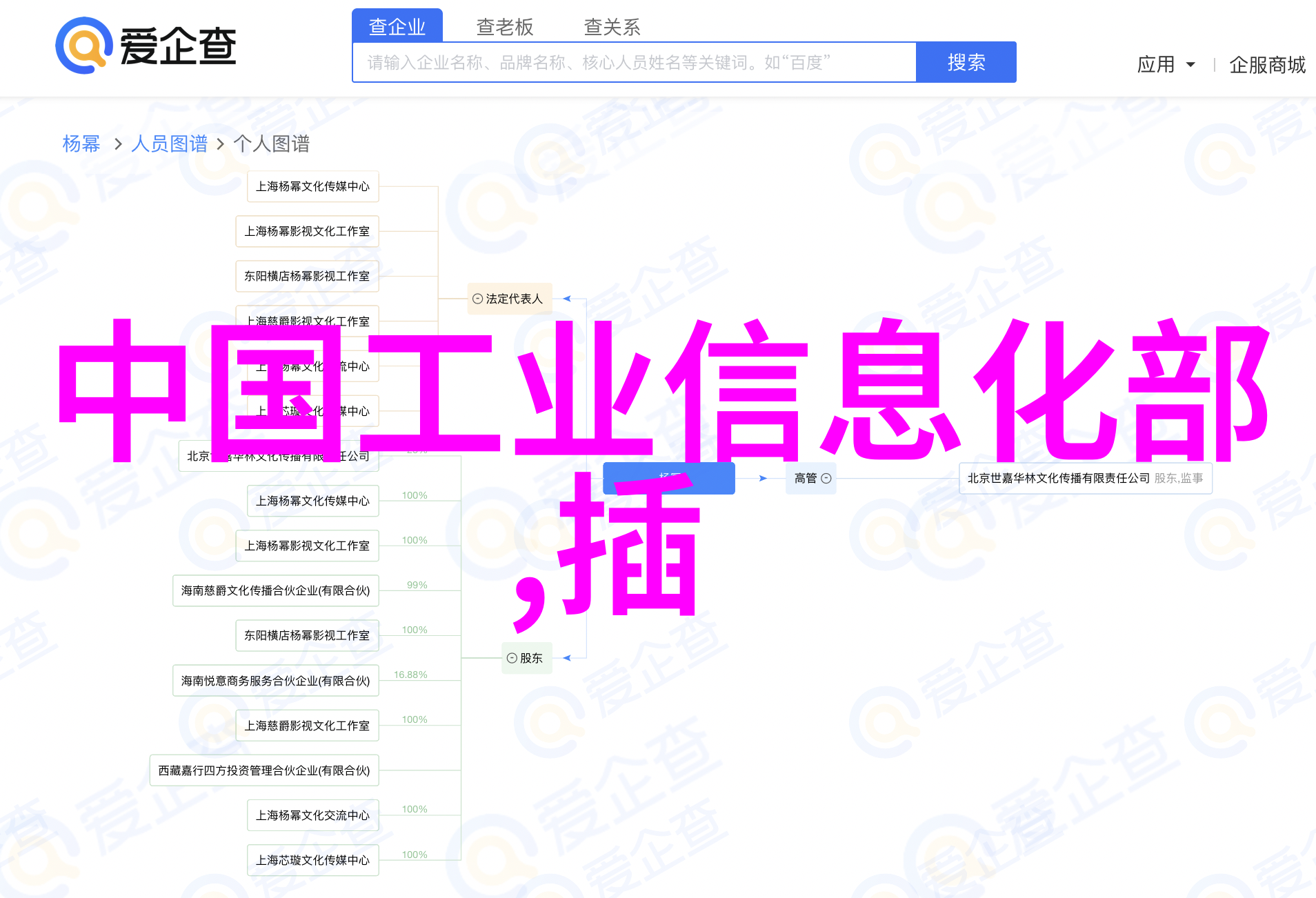Open 上海芯璇文化传媒中心 shareholder node
The width and height of the screenshot is (1316, 898).
(x=313, y=860)
